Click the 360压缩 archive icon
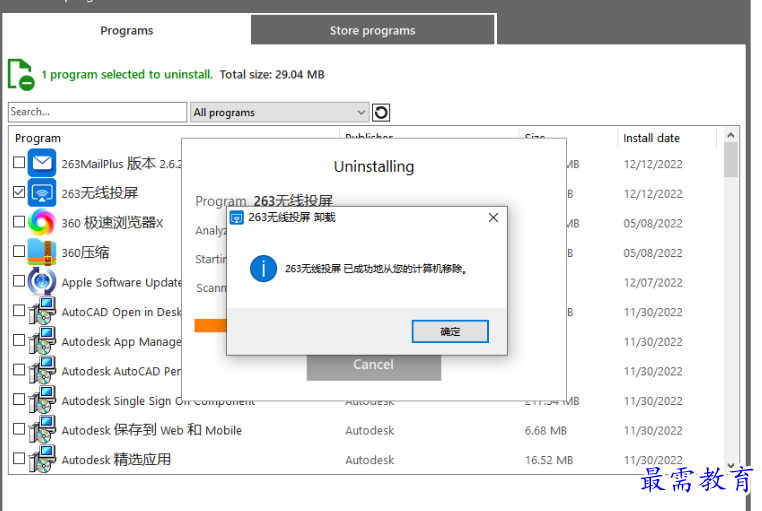Screen dimensions: 762x511 coord(42,252)
